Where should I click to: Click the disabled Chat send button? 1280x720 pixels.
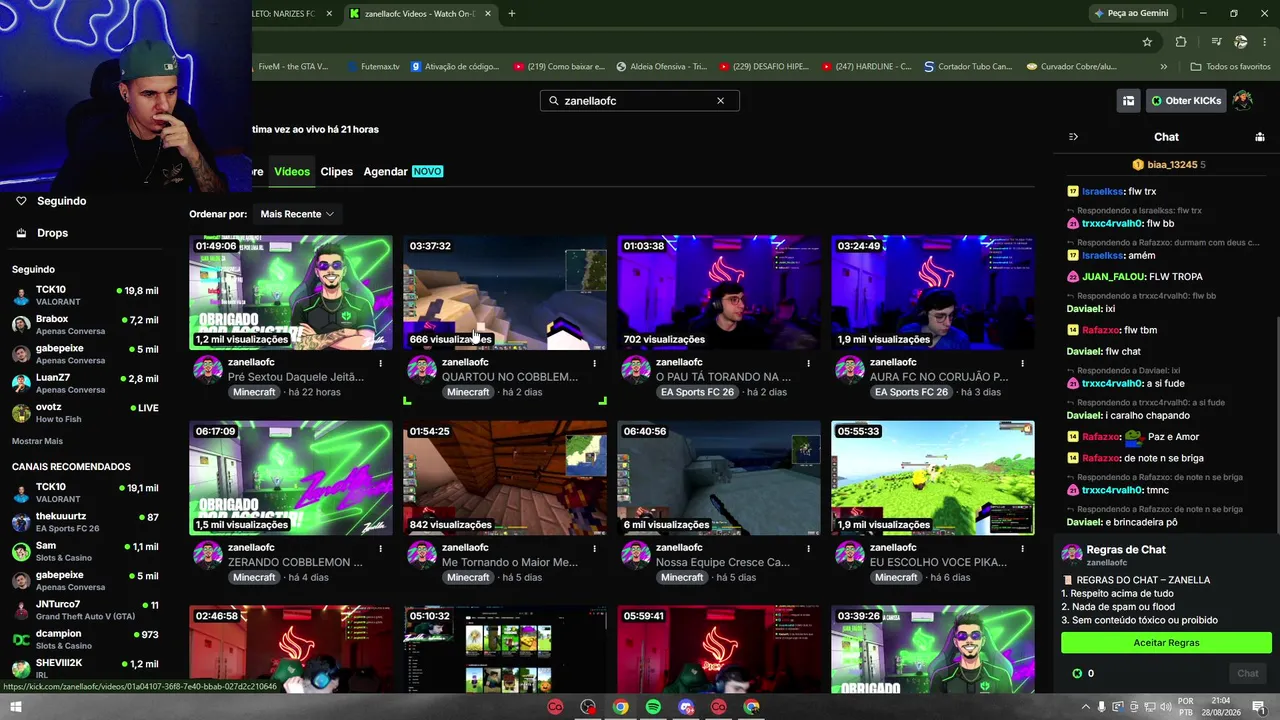1248,673
